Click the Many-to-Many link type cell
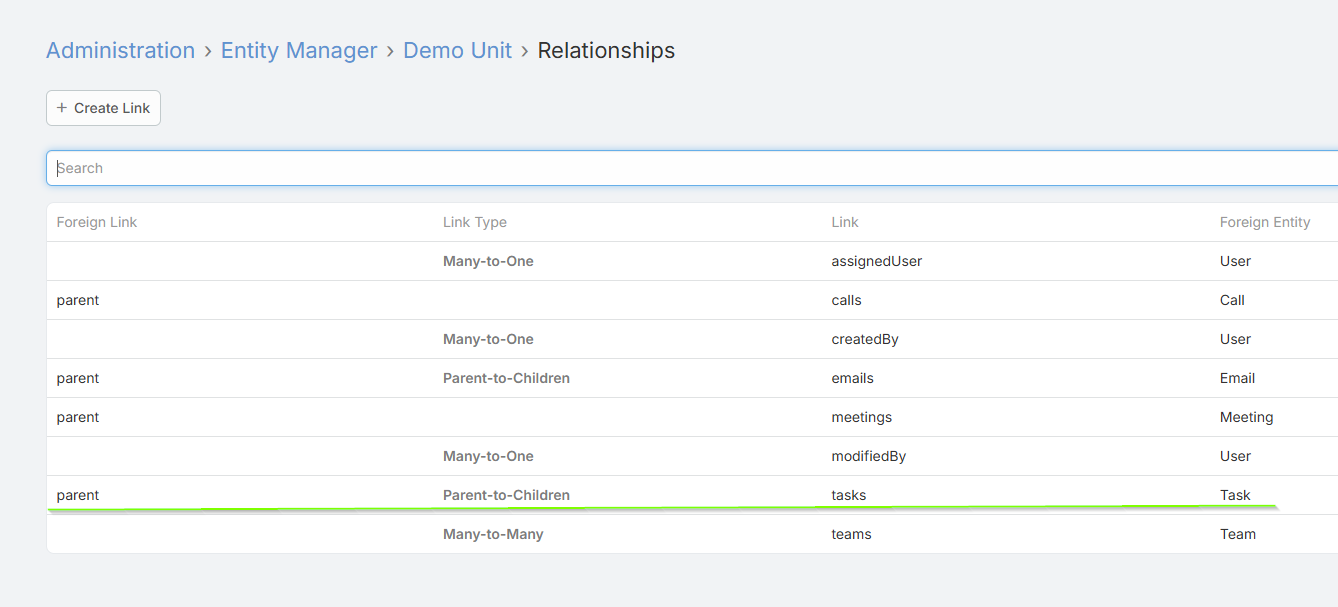 tap(493, 534)
